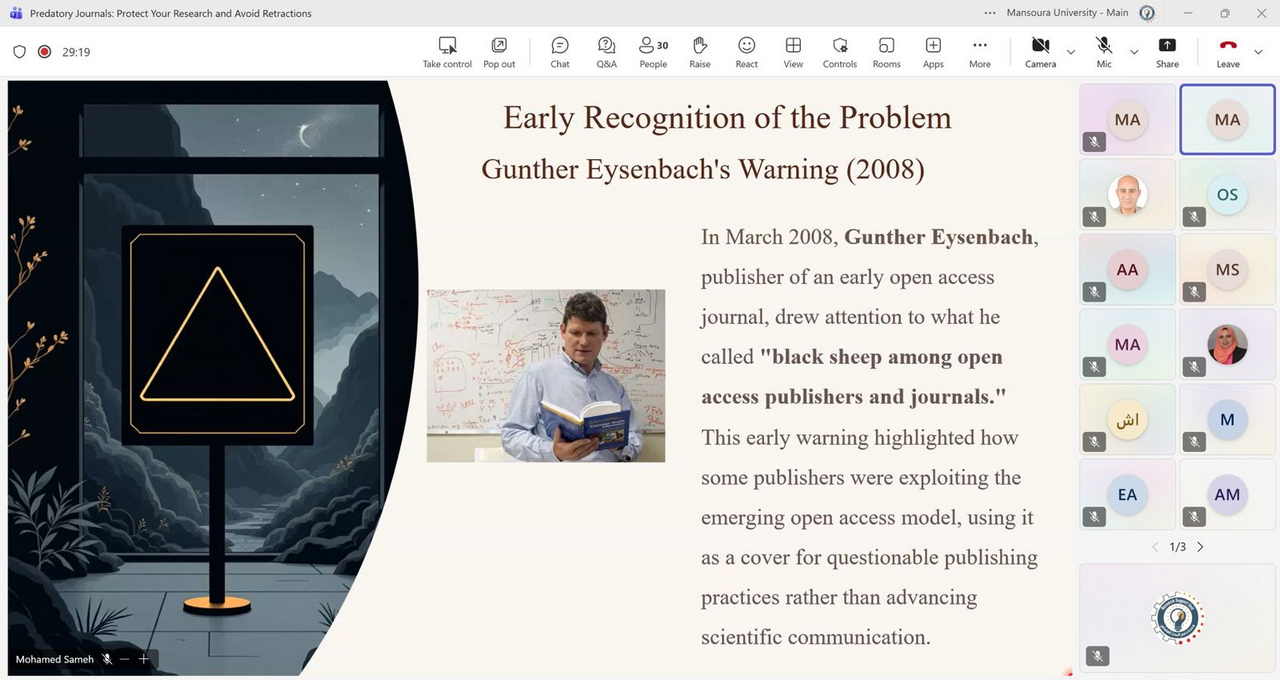Image resolution: width=1280 pixels, height=680 pixels.
Task: Open the Q&A panel
Action: (606, 52)
